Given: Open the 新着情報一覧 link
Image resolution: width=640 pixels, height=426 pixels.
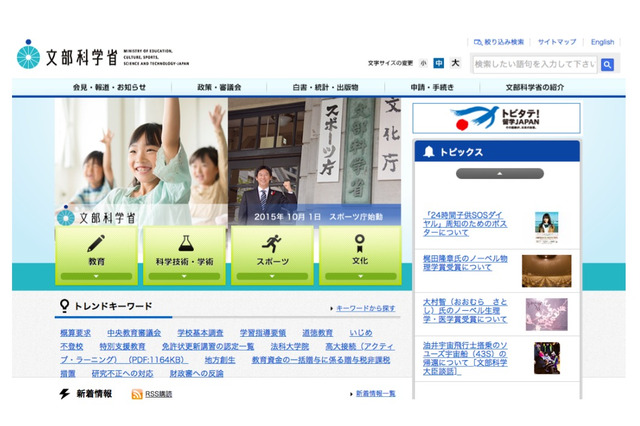Looking at the screenshot, I should point(376,394).
